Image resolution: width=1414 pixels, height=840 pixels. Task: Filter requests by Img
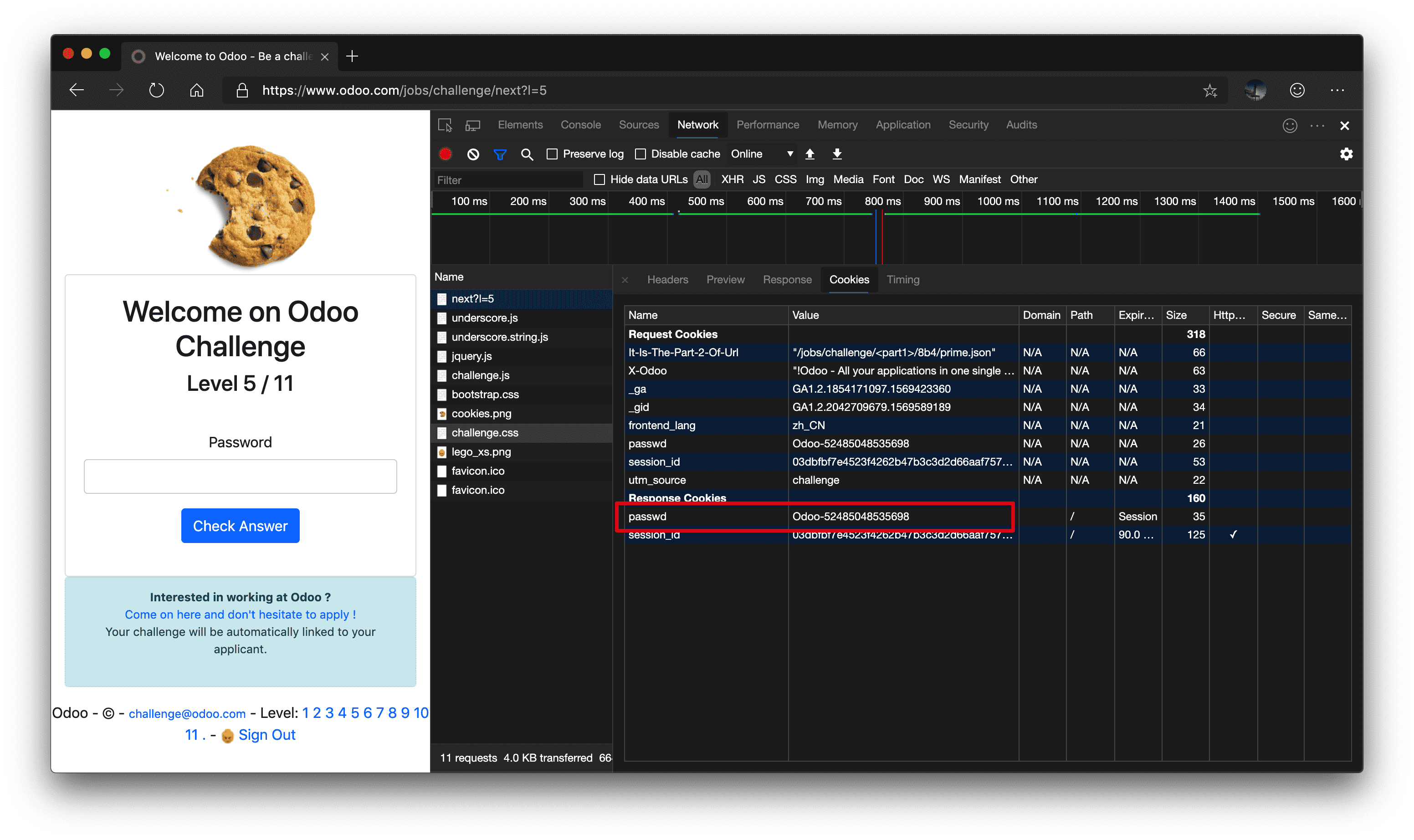(x=815, y=179)
